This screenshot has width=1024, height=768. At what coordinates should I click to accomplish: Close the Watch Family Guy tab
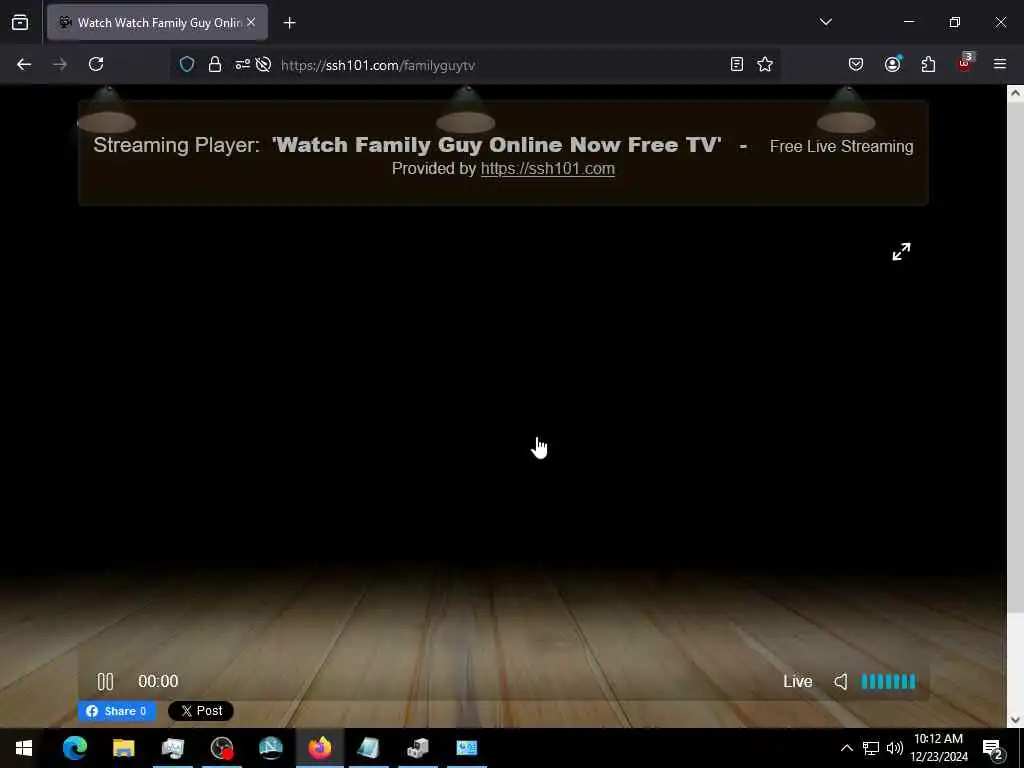click(x=251, y=22)
